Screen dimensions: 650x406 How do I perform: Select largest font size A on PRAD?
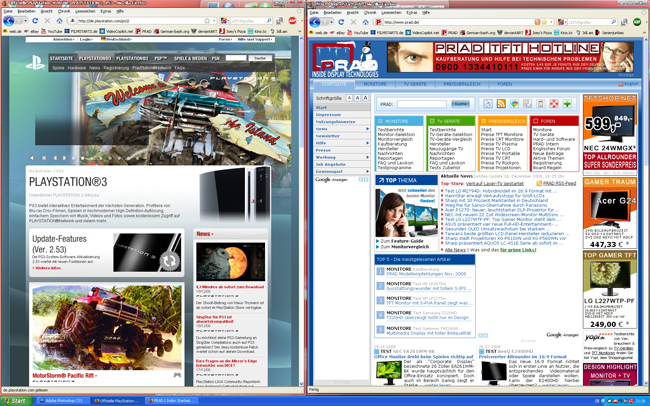pyautogui.click(x=365, y=98)
